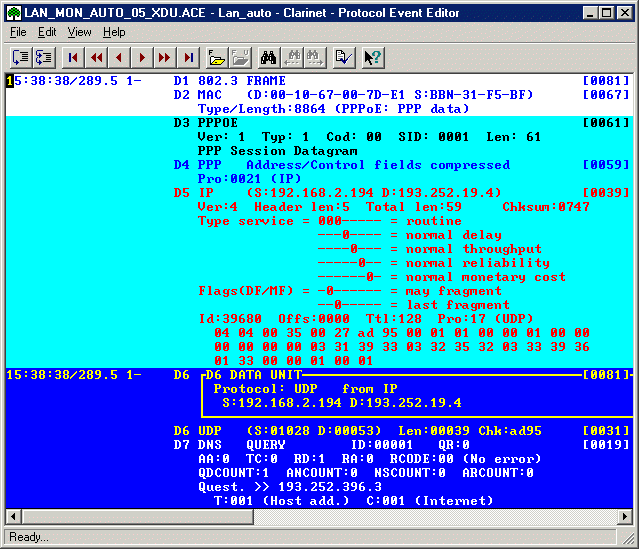Select the D1 802.3 FRAME line
639x549 pixels.
pos(229,81)
